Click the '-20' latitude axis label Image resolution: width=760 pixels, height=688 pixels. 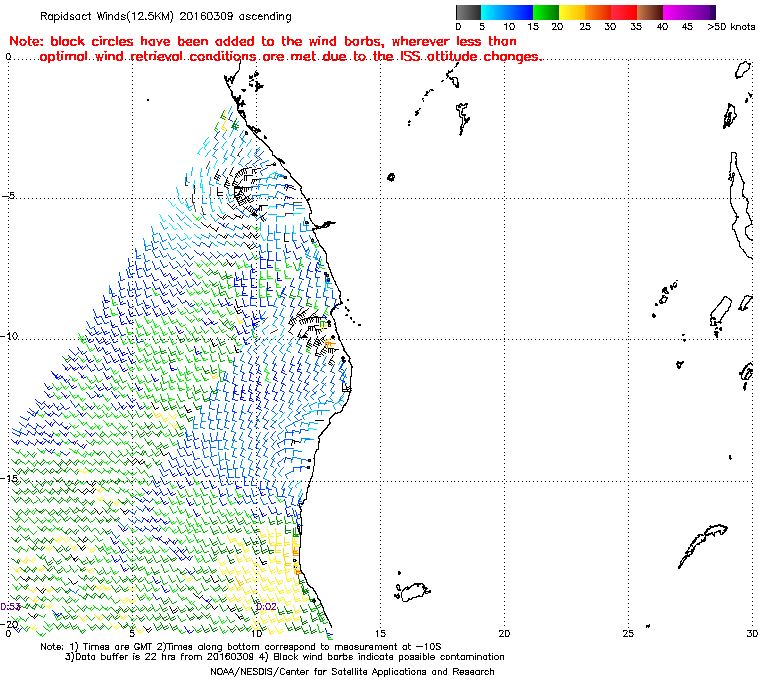(10, 624)
